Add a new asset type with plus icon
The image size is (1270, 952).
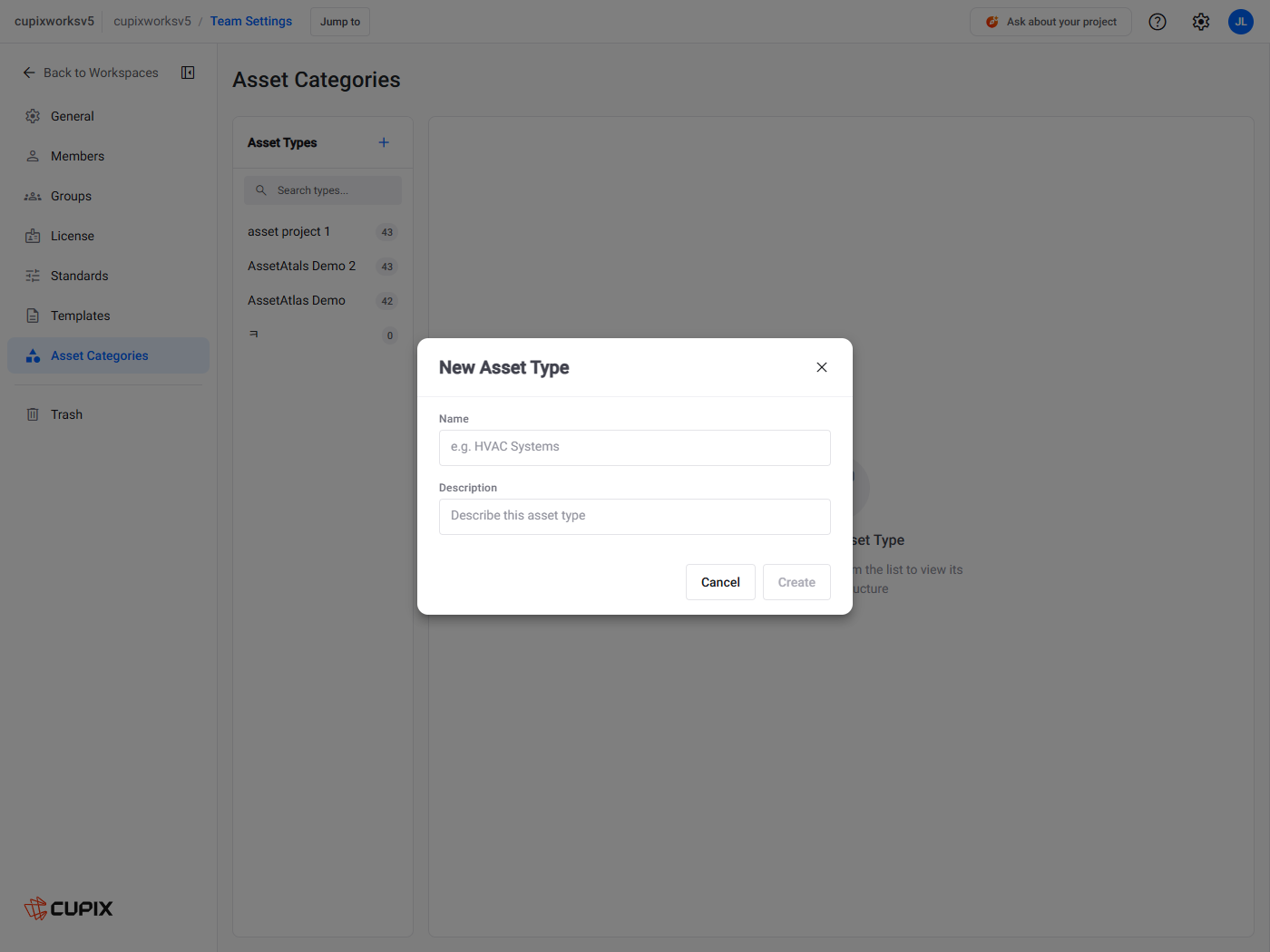(x=384, y=142)
